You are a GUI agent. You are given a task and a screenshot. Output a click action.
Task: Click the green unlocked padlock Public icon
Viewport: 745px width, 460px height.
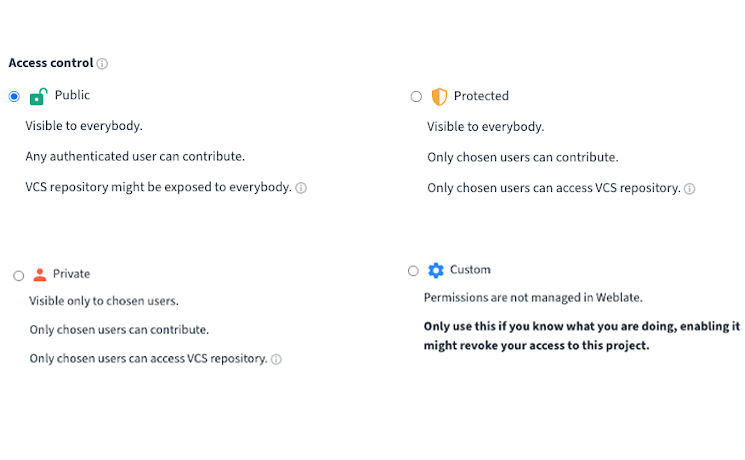click(38, 97)
